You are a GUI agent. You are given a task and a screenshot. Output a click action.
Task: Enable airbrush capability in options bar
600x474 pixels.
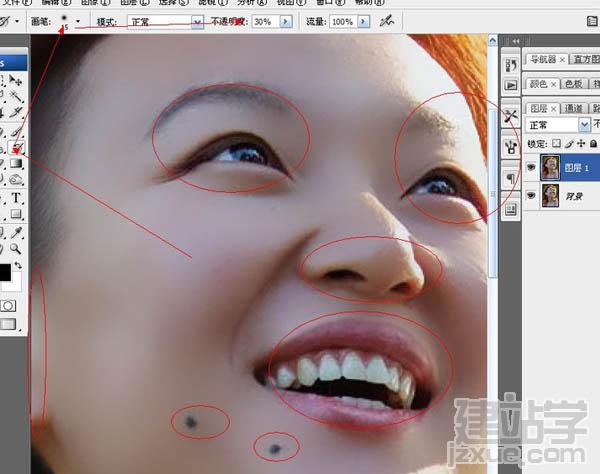pyautogui.click(x=387, y=21)
